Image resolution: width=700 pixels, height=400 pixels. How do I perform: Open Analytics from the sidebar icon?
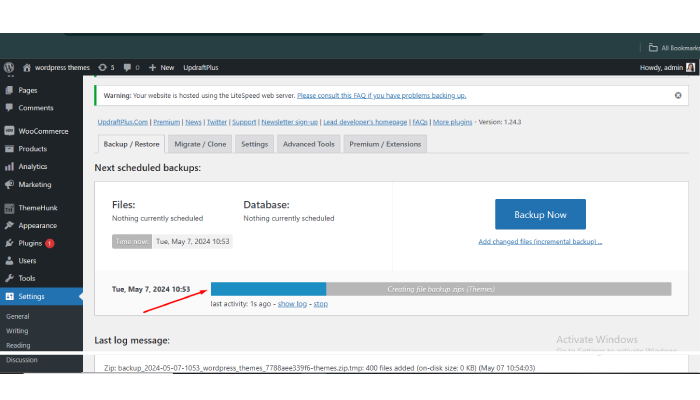(9, 166)
